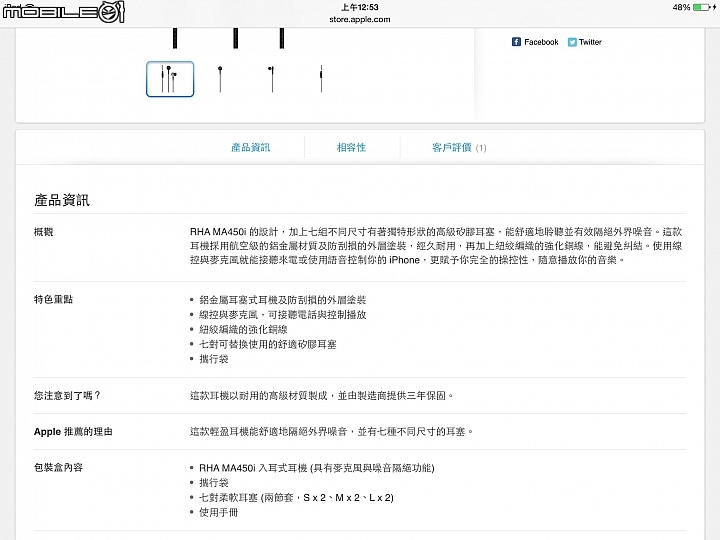Screen dimensions: 720x540
Task: Click the RHA MA450i 入耳式耳機 box item
Action: pyautogui.click(x=317, y=468)
